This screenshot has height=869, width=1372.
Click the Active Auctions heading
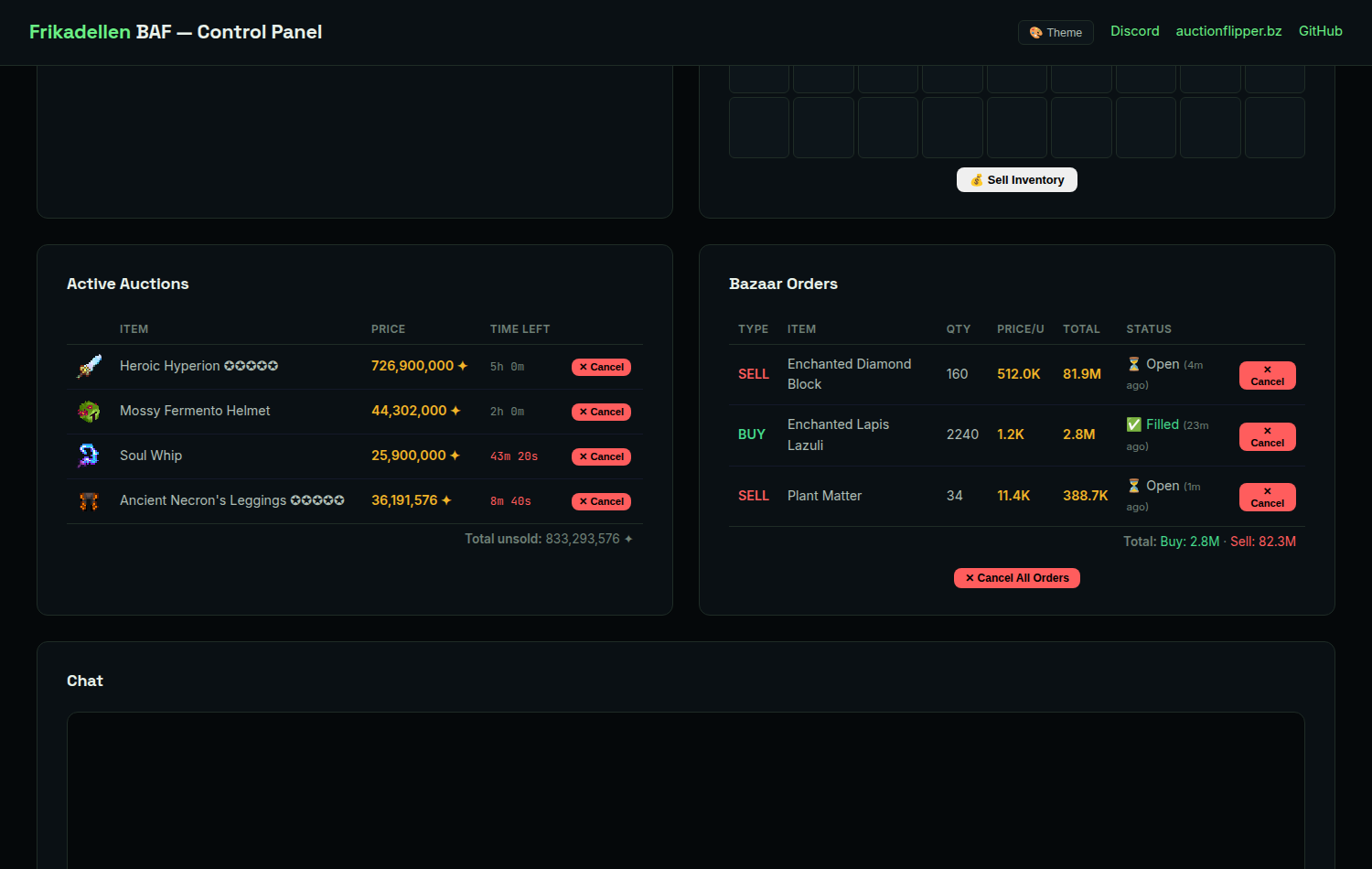(x=128, y=284)
